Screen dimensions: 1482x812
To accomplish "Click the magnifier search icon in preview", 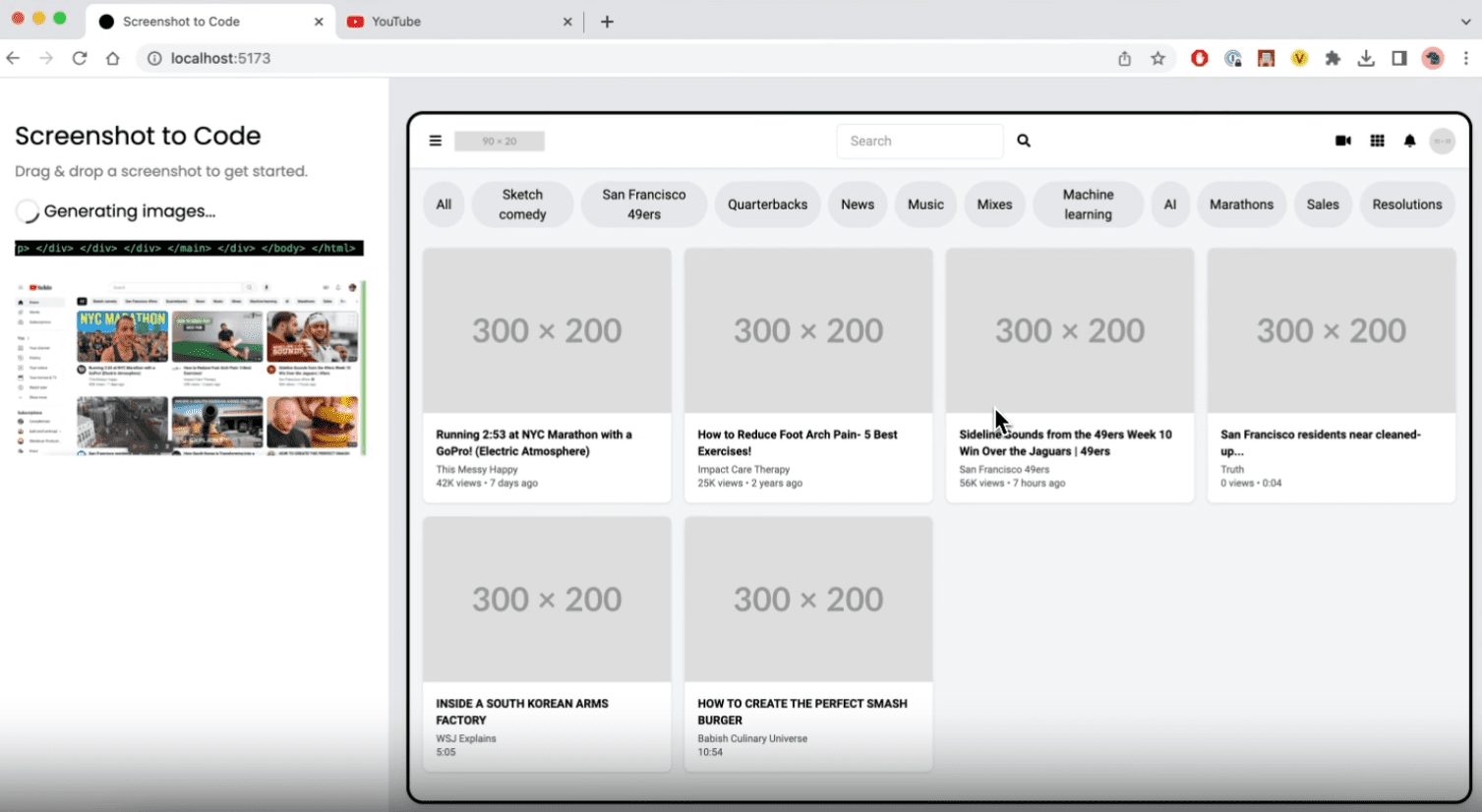I will coord(1024,141).
